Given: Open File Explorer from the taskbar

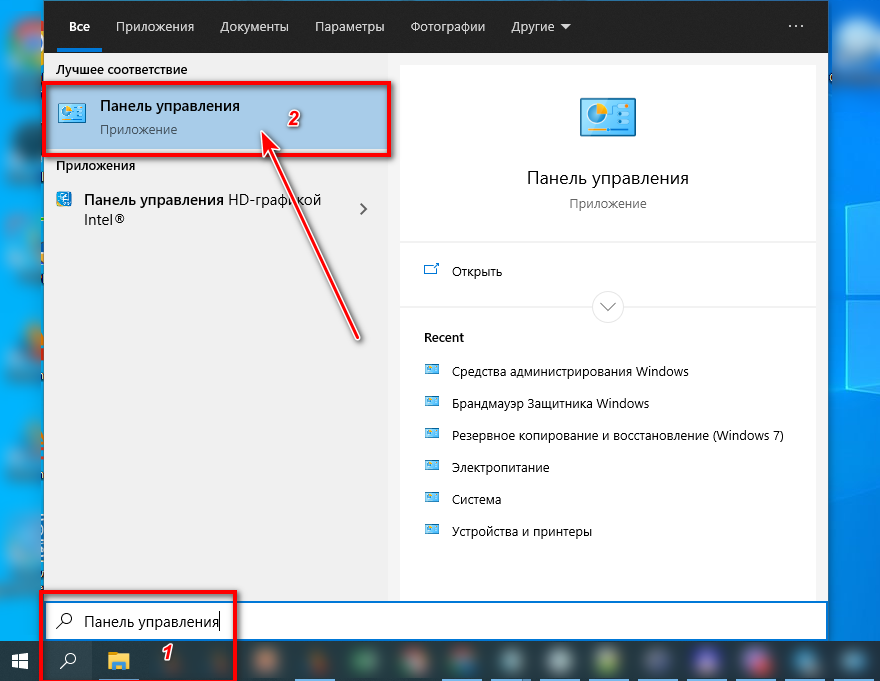Looking at the screenshot, I should (118, 661).
